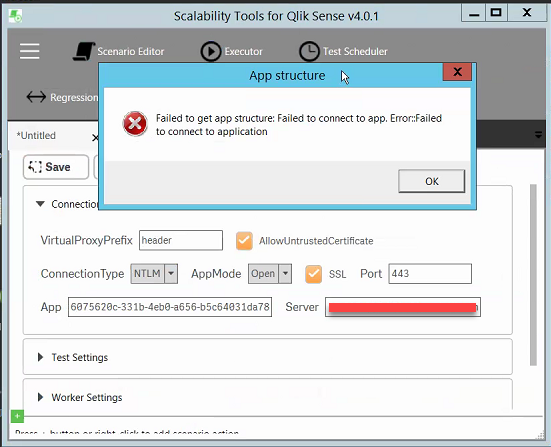This screenshot has width=551, height=447.
Task: Click the Regression double-arrow icon
Action: (36, 97)
